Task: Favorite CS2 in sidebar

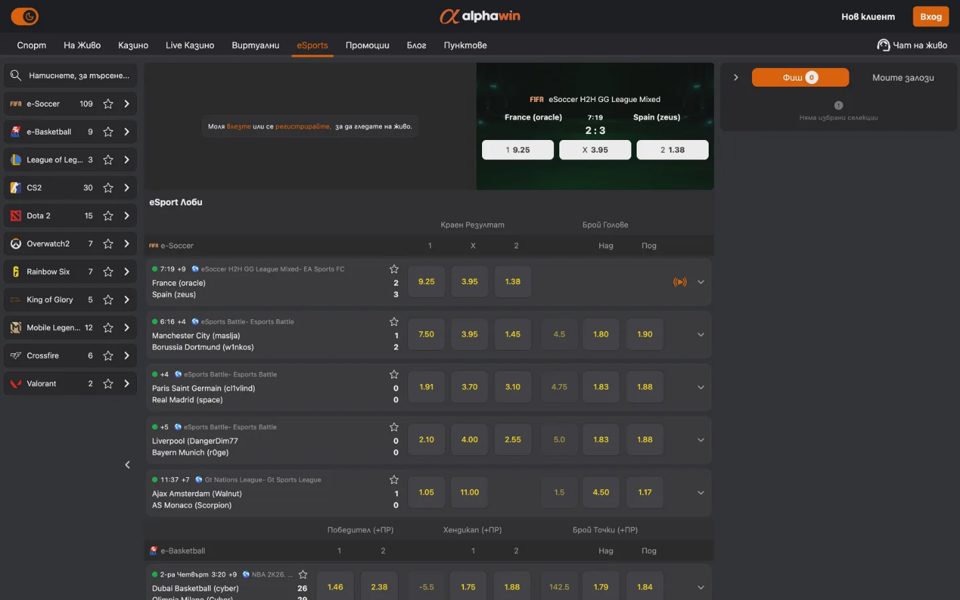Action: coord(108,188)
